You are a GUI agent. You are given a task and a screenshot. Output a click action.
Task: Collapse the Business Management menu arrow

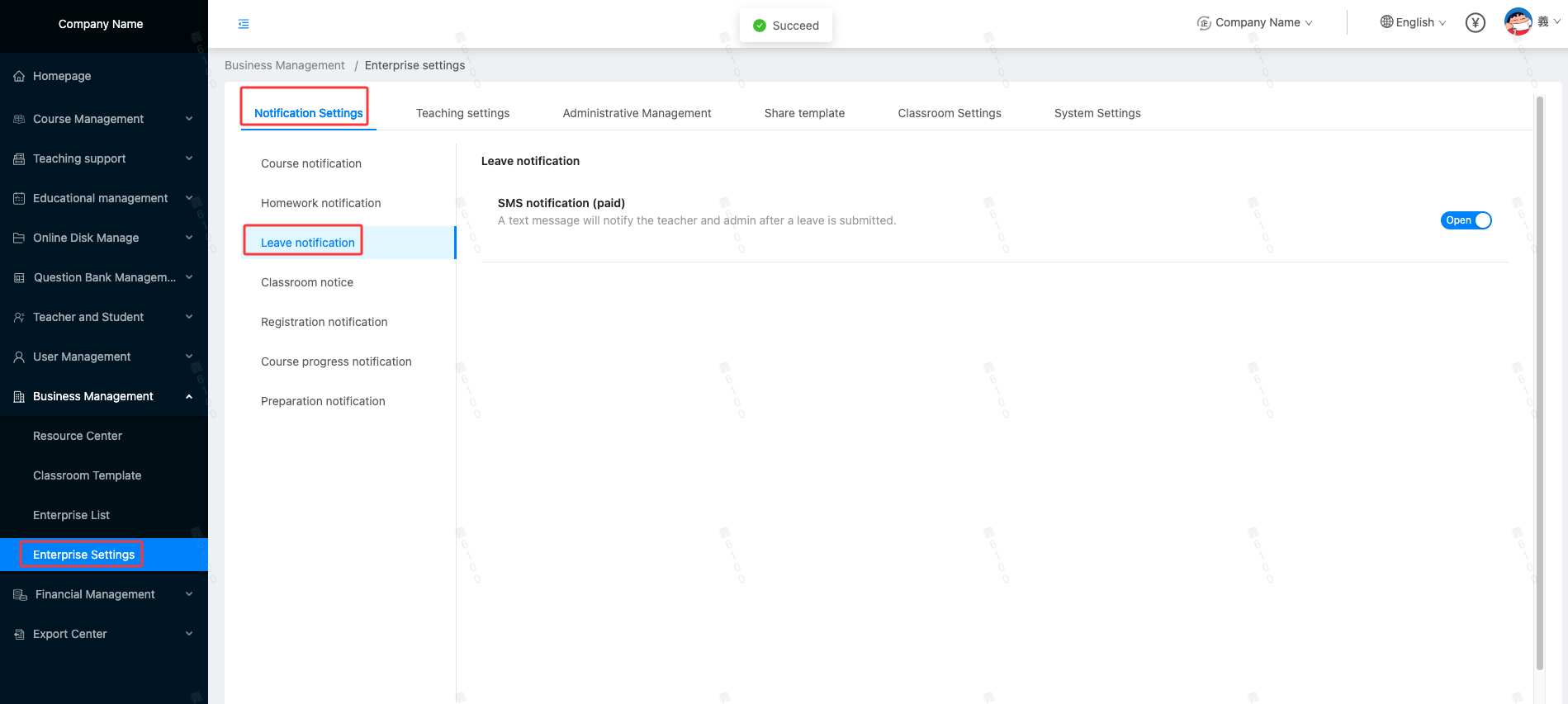(189, 396)
